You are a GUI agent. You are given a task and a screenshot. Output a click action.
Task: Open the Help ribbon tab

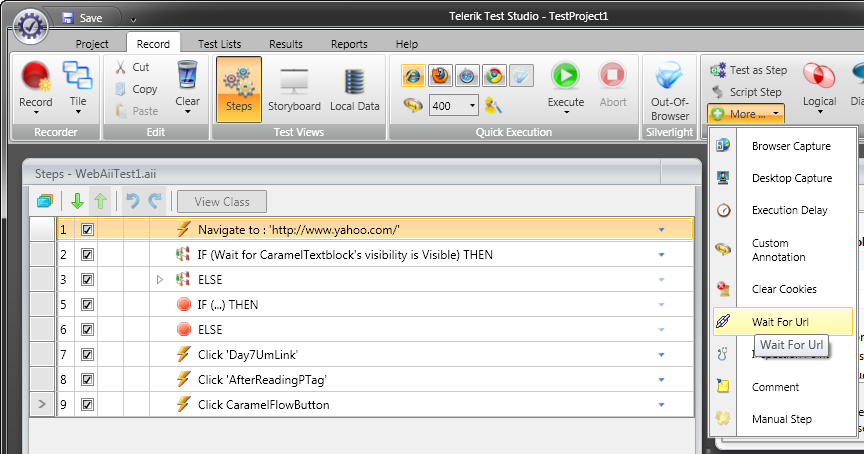pos(407,44)
